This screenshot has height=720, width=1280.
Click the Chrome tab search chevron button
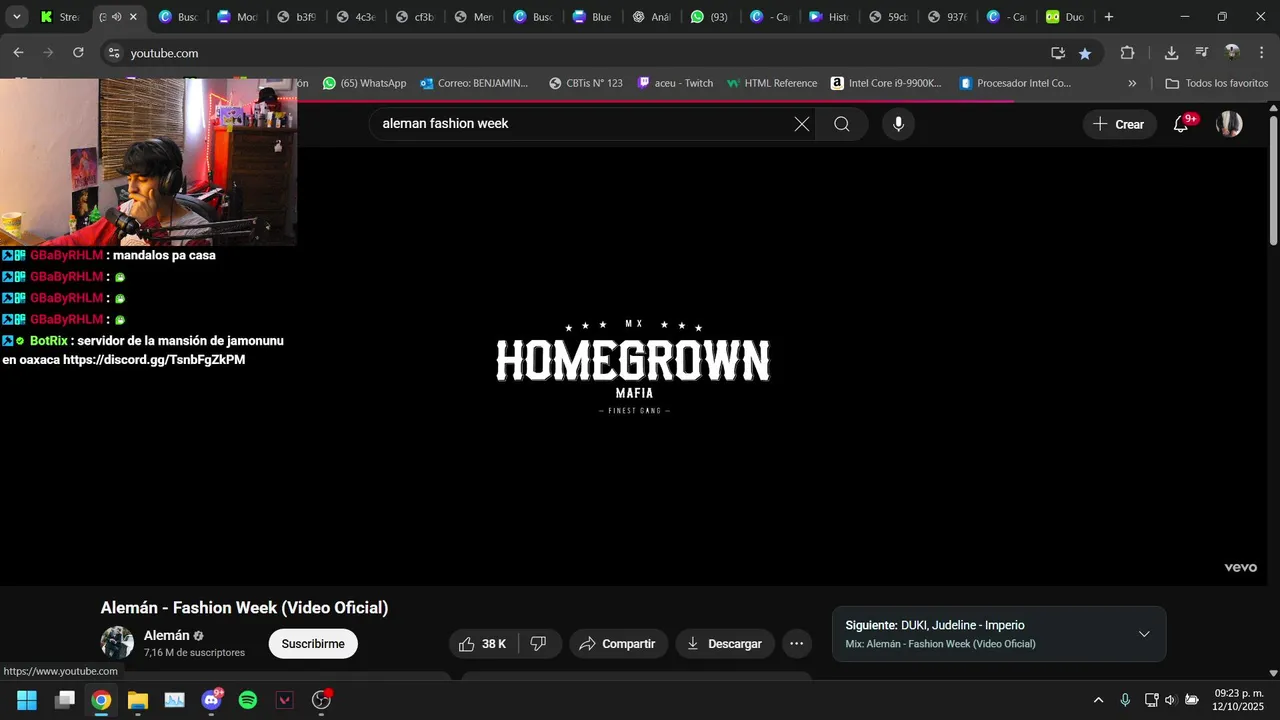point(17,17)
